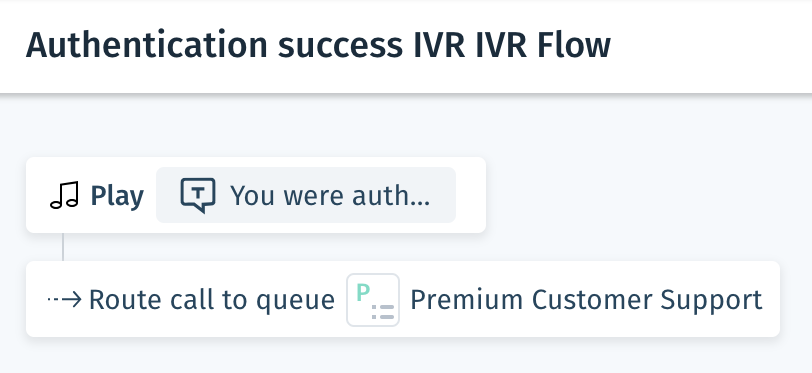The width and height of the screenshot is (812, 373).
Task: Click the gray list lines in queue icon
Action: pos(383,312)
